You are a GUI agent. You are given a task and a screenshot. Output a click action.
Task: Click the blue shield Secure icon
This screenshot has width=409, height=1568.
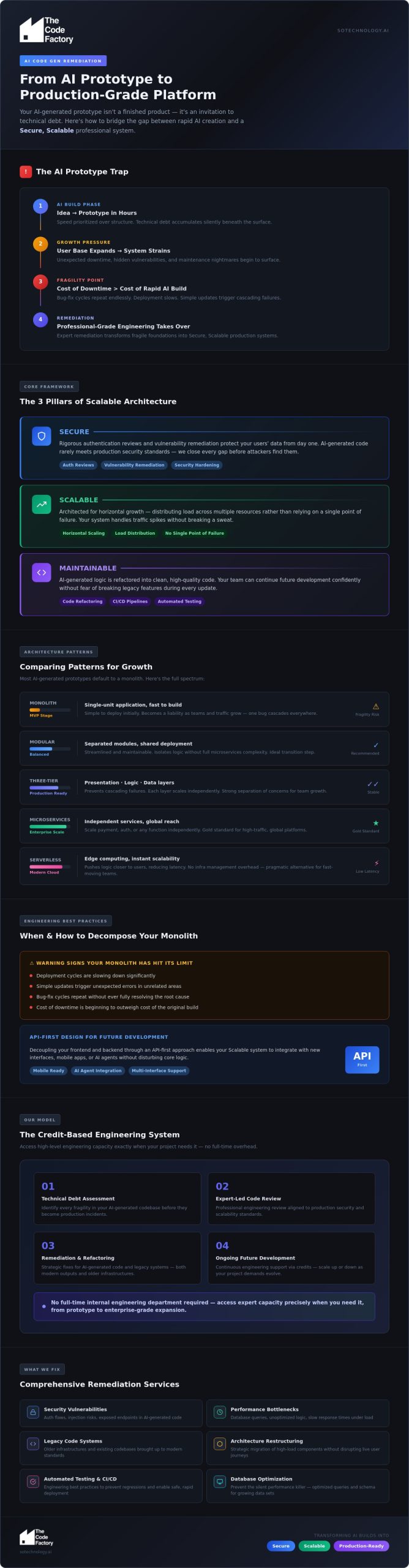tap(42, 436)
